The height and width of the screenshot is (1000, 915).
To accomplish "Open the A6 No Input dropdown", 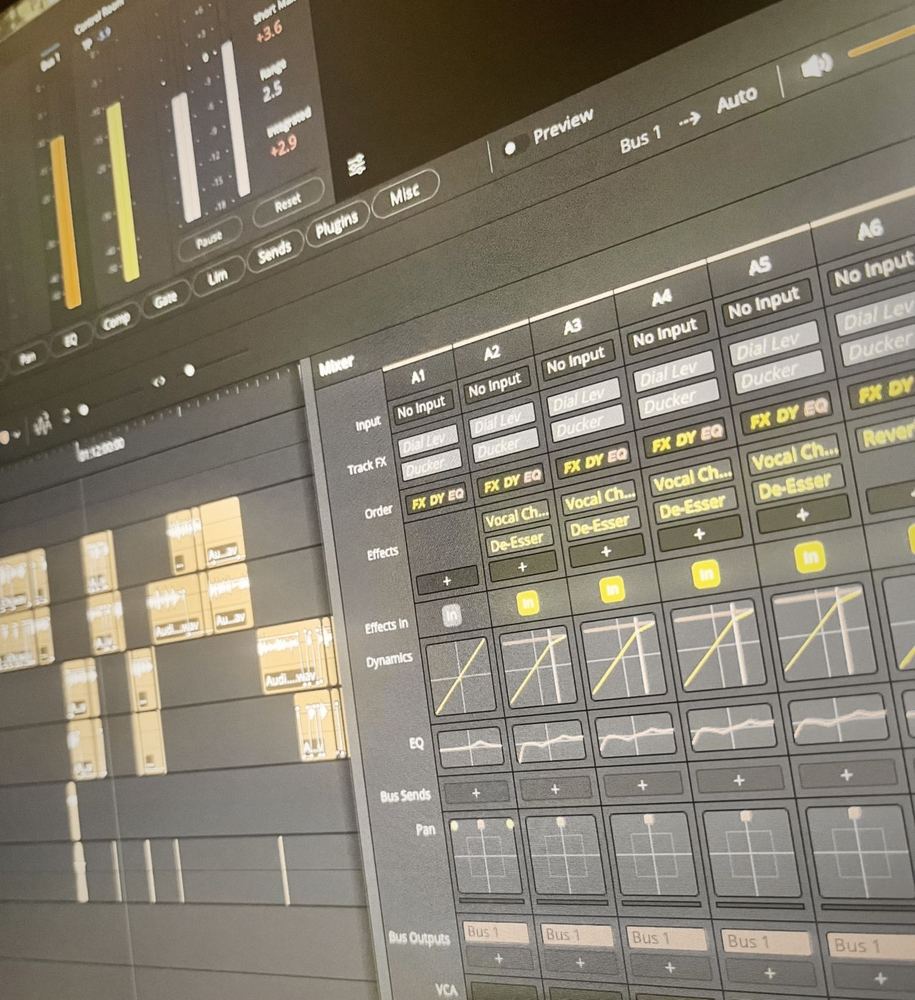I will [x=875, y=270].
